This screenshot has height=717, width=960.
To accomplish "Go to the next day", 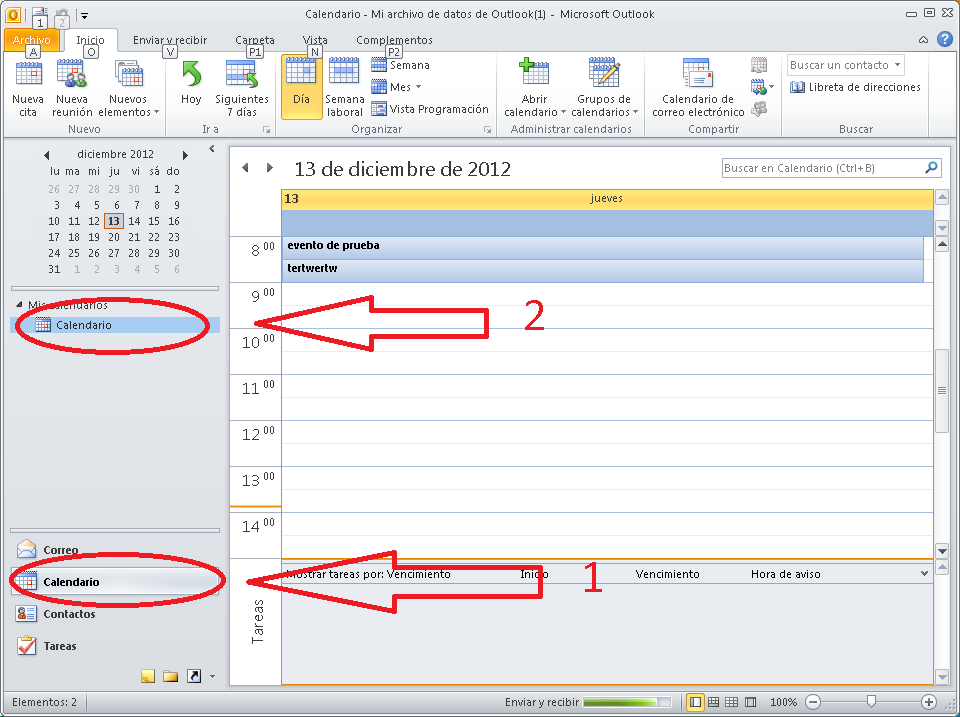I will coord(269,167).
